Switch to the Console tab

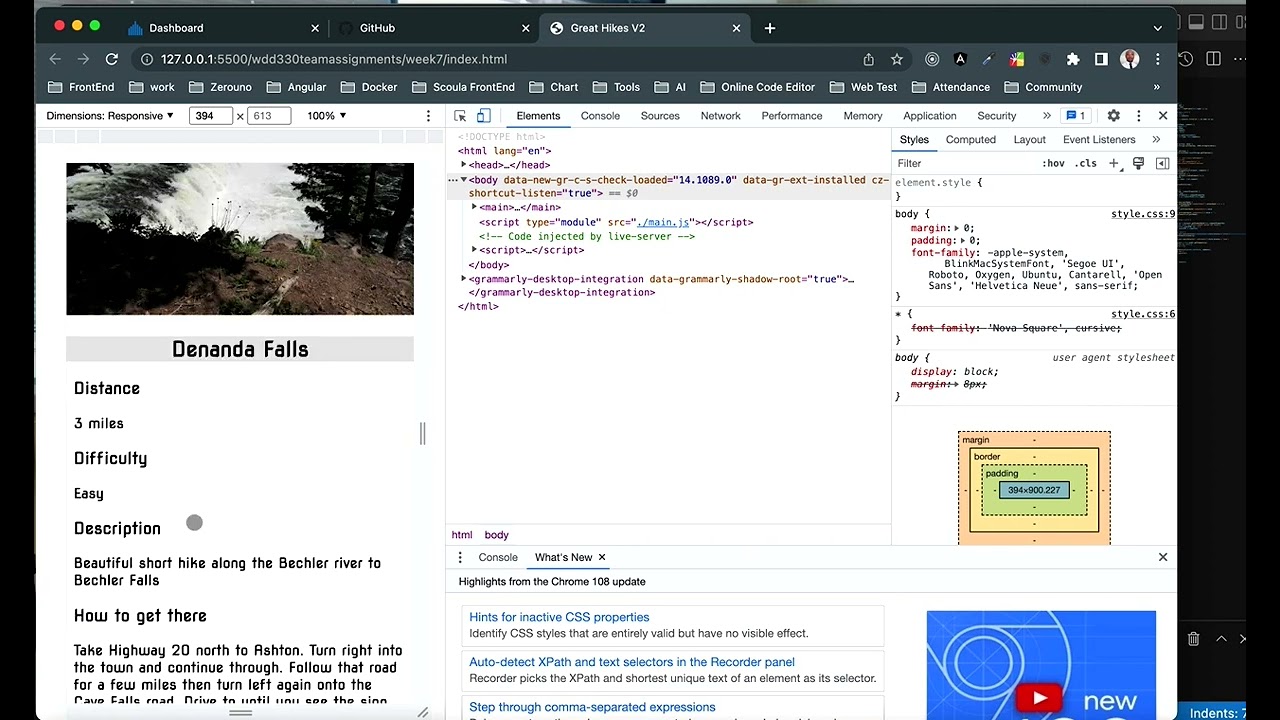click(x=600, y=116)
